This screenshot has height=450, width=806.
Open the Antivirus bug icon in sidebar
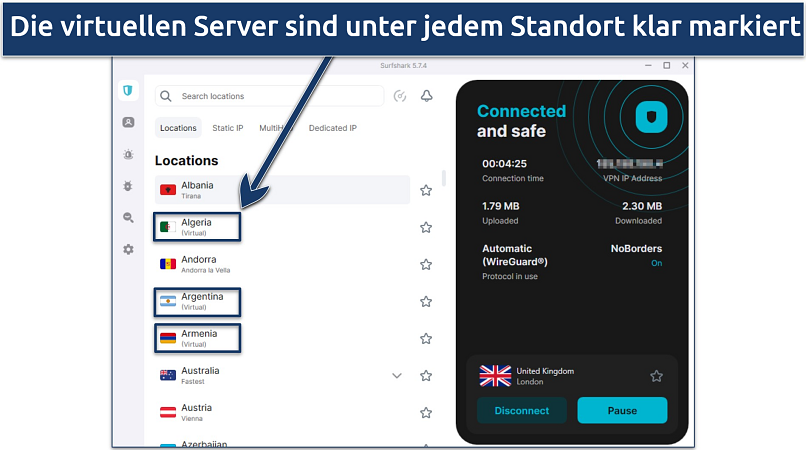(128, 186)
